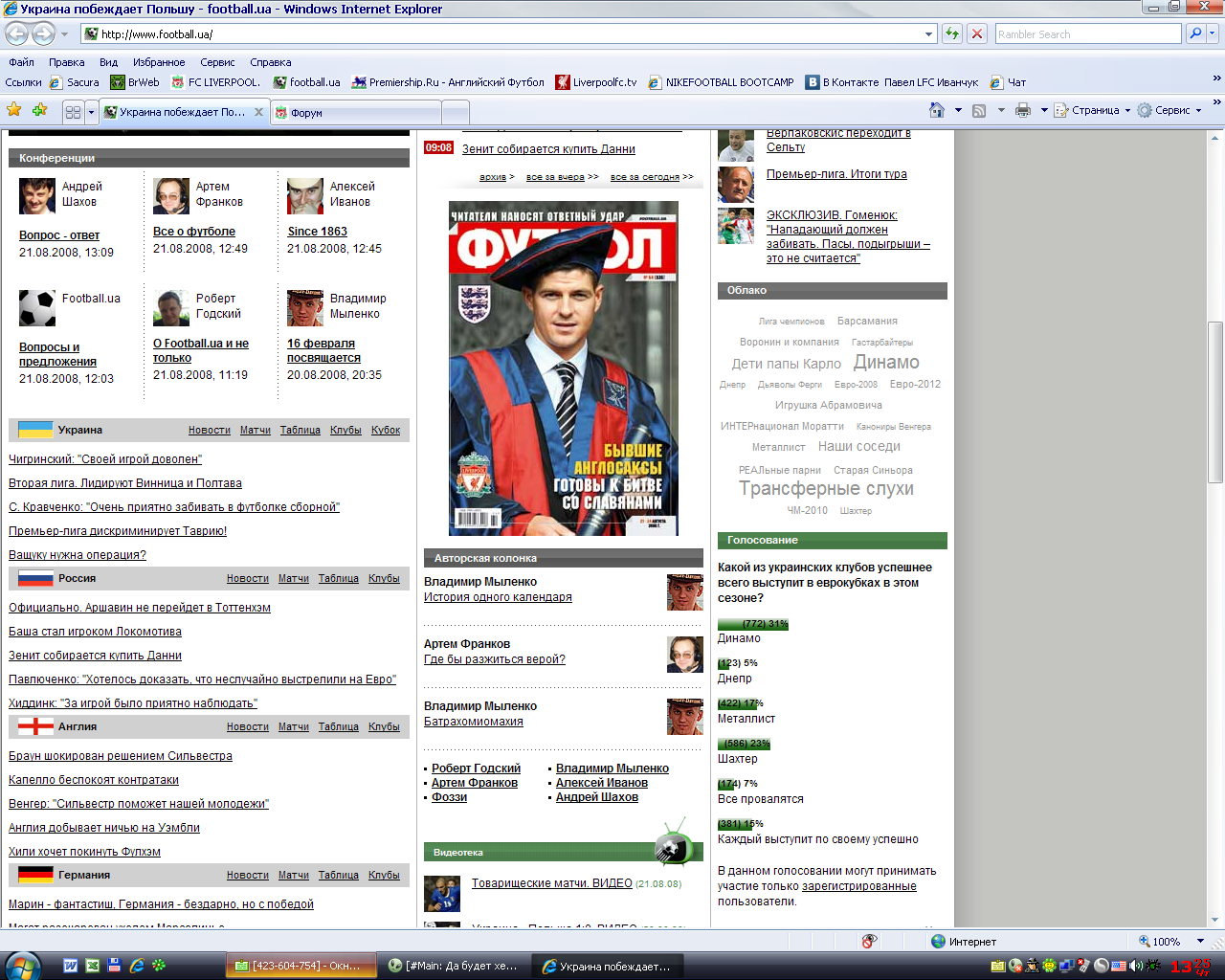Screen dimensions: 1225x980
Task: Open the Quick Tabs grid icon
Action: [73, 112]
